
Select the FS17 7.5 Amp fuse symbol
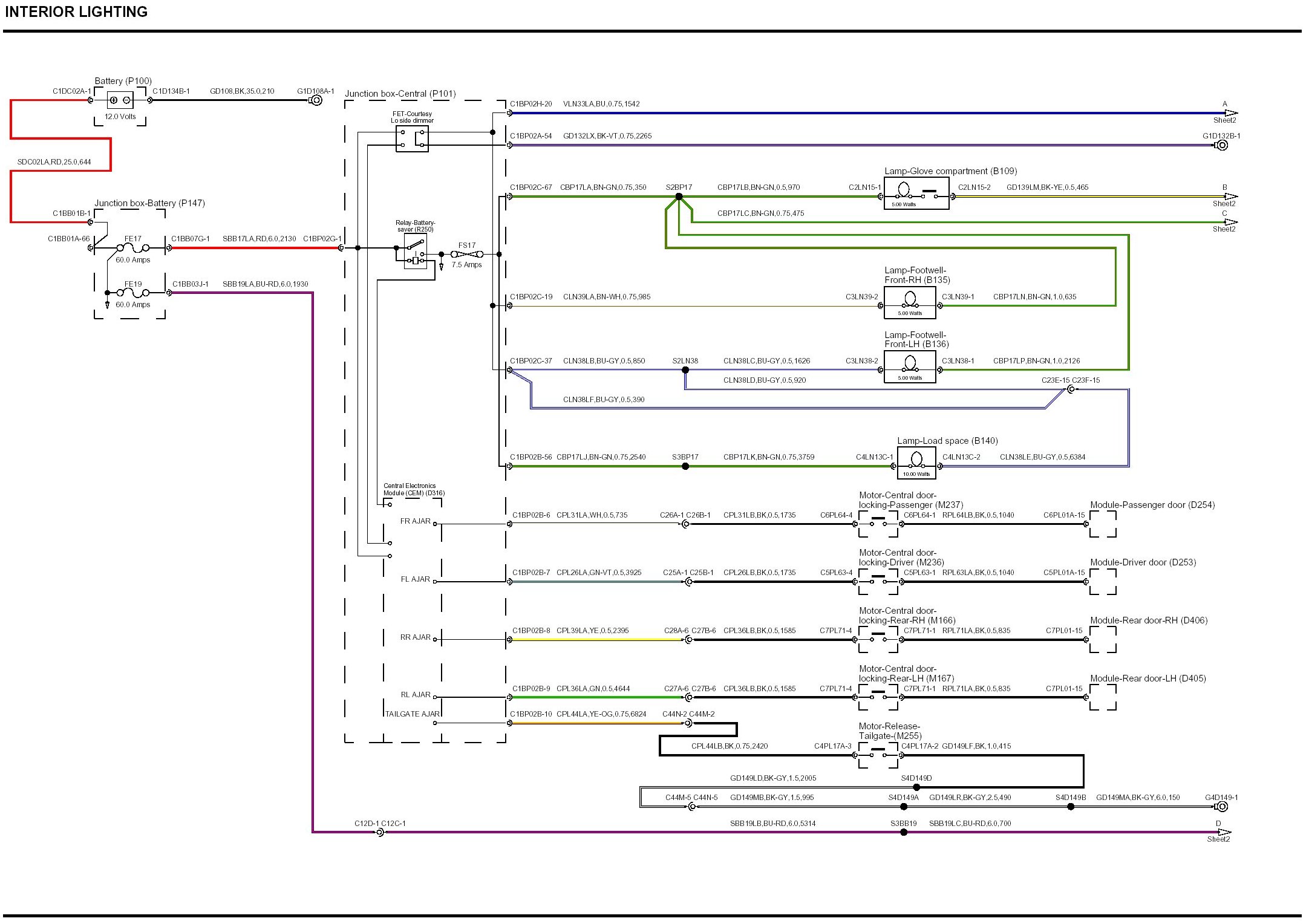467,255
